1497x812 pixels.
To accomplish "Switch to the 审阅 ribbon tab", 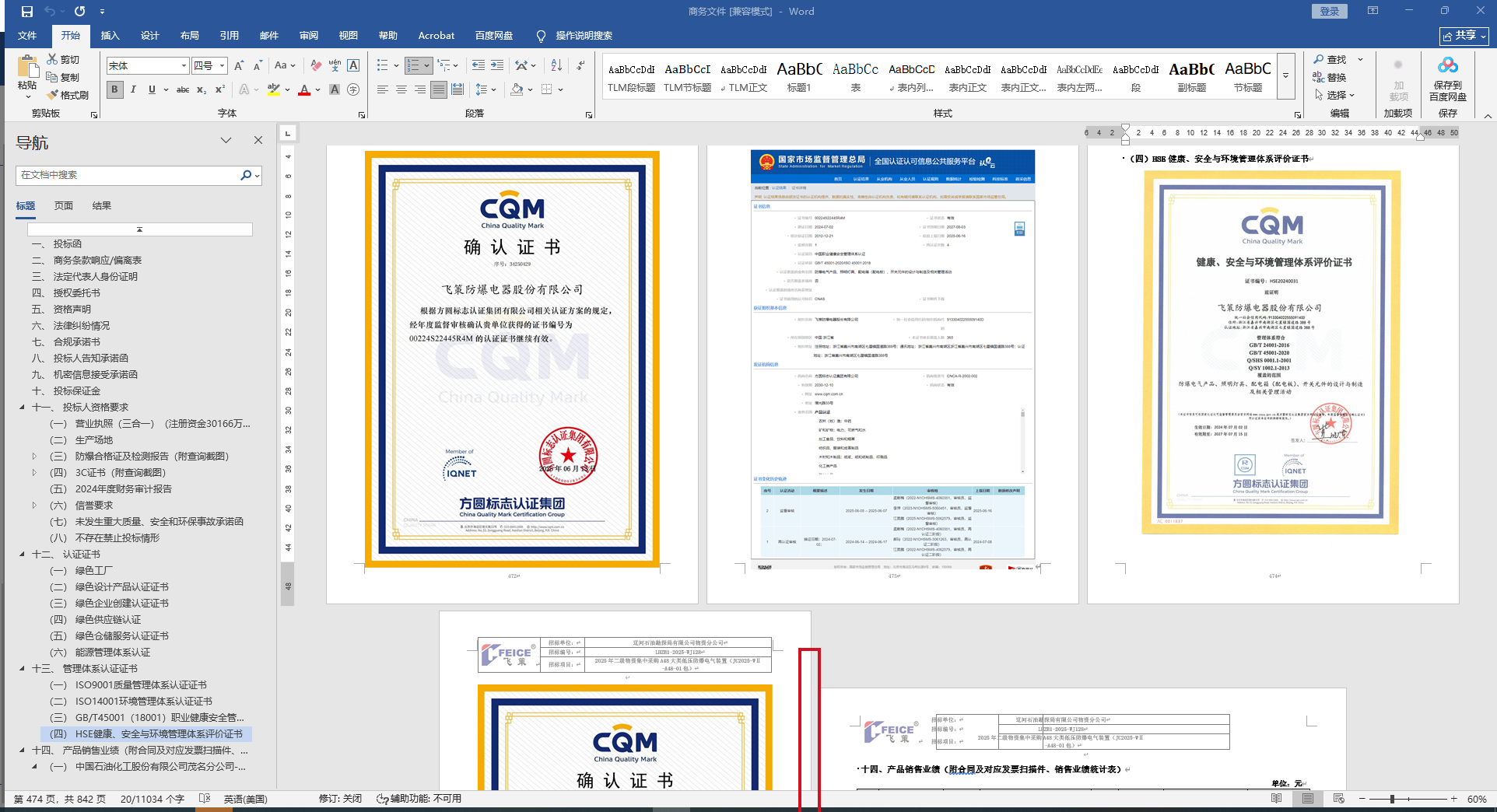I will tap(309, 36).
